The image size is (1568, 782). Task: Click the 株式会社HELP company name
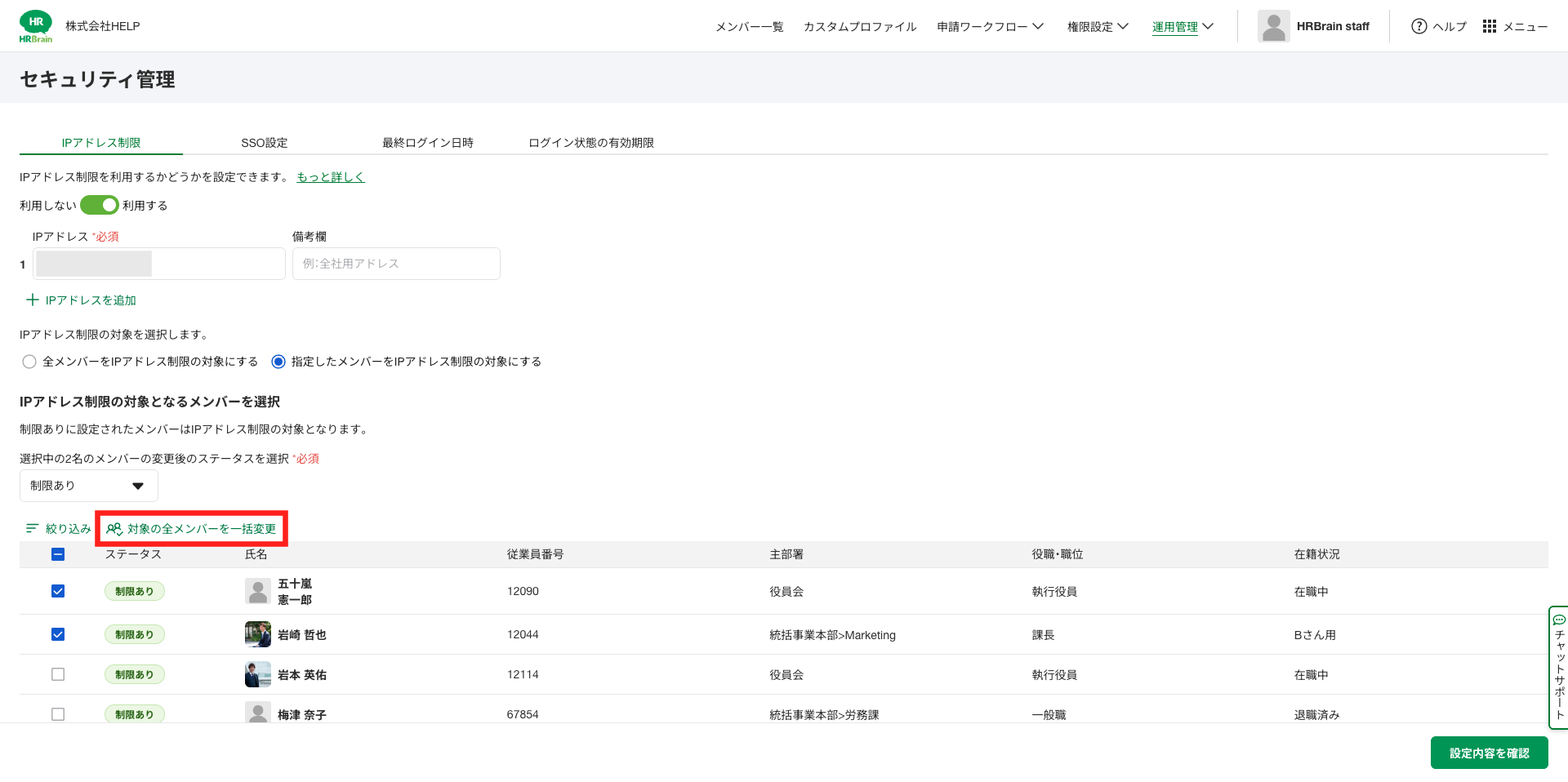click(103, 26)
